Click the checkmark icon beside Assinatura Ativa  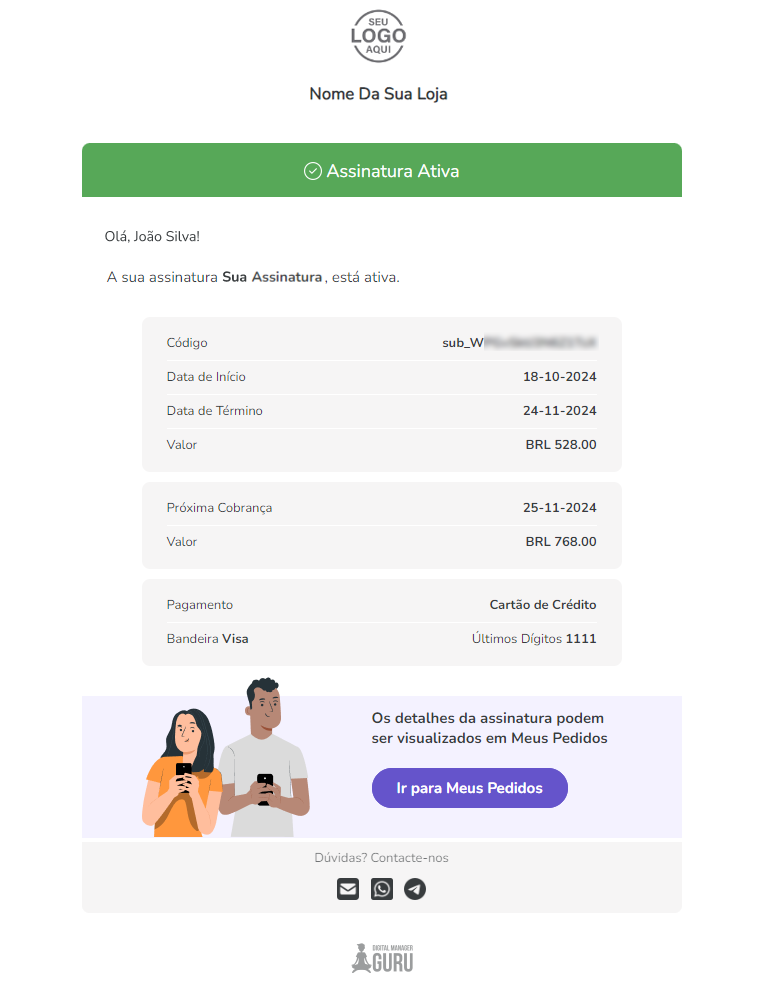[x=313, y=171]
